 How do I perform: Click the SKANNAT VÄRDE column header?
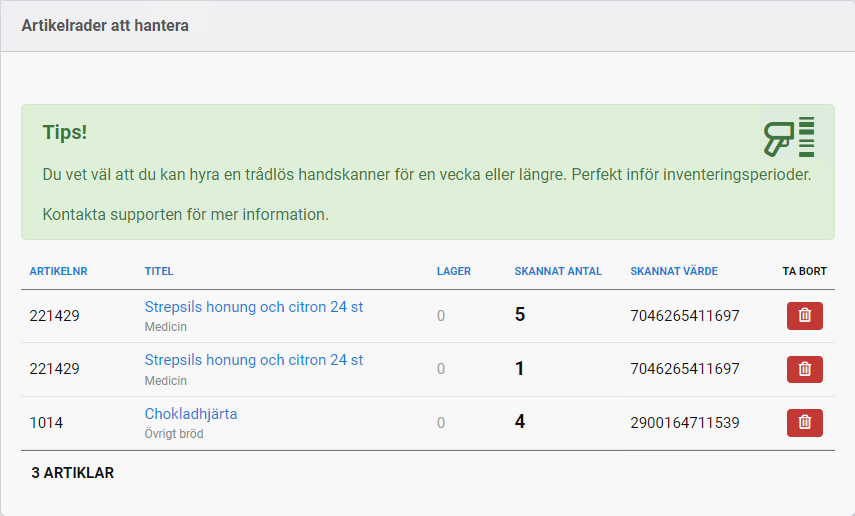(x=673, y=271)
